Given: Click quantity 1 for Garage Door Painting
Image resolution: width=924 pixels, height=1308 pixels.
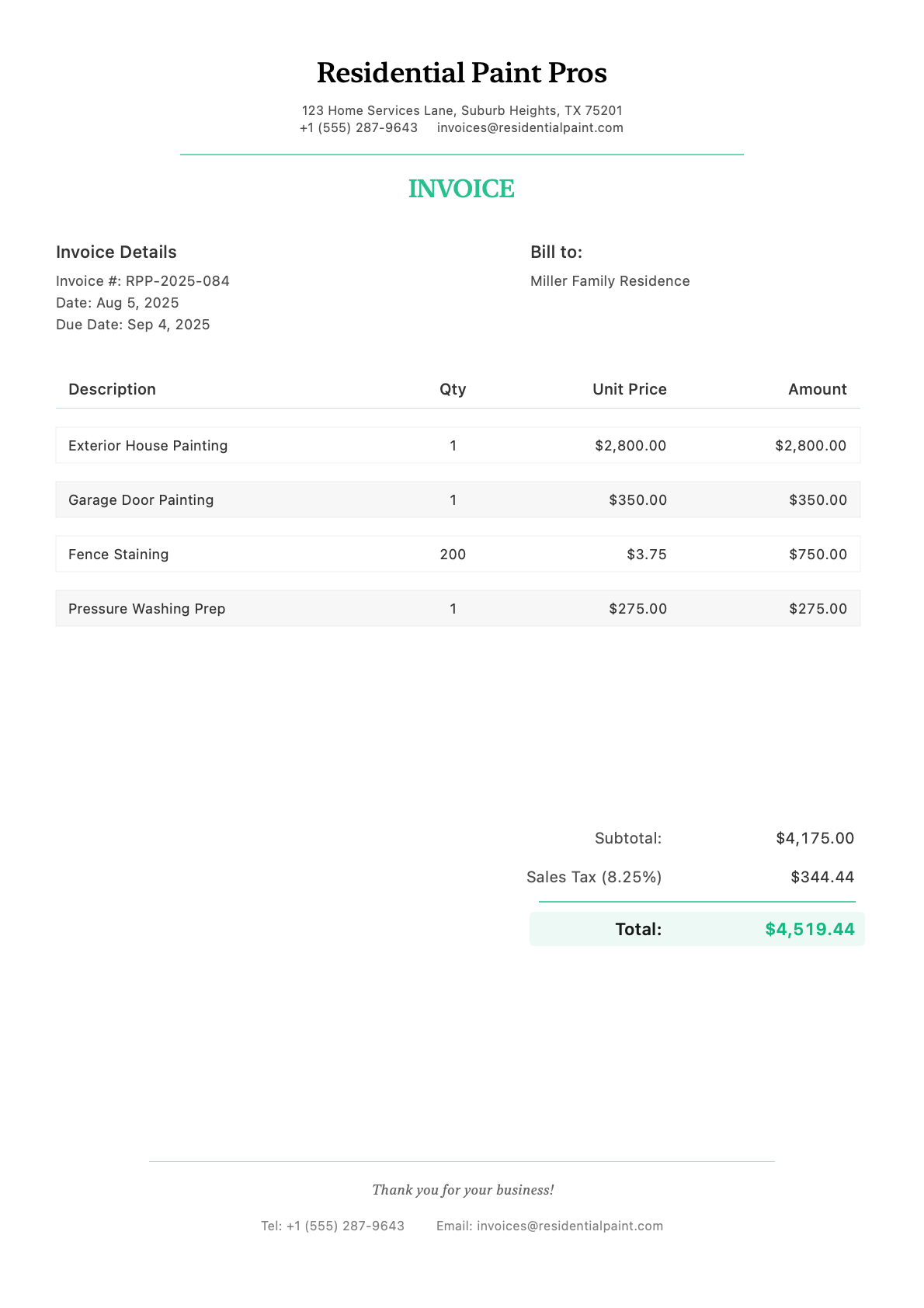Looking at the screenshot, I should (x=453, y=500).
